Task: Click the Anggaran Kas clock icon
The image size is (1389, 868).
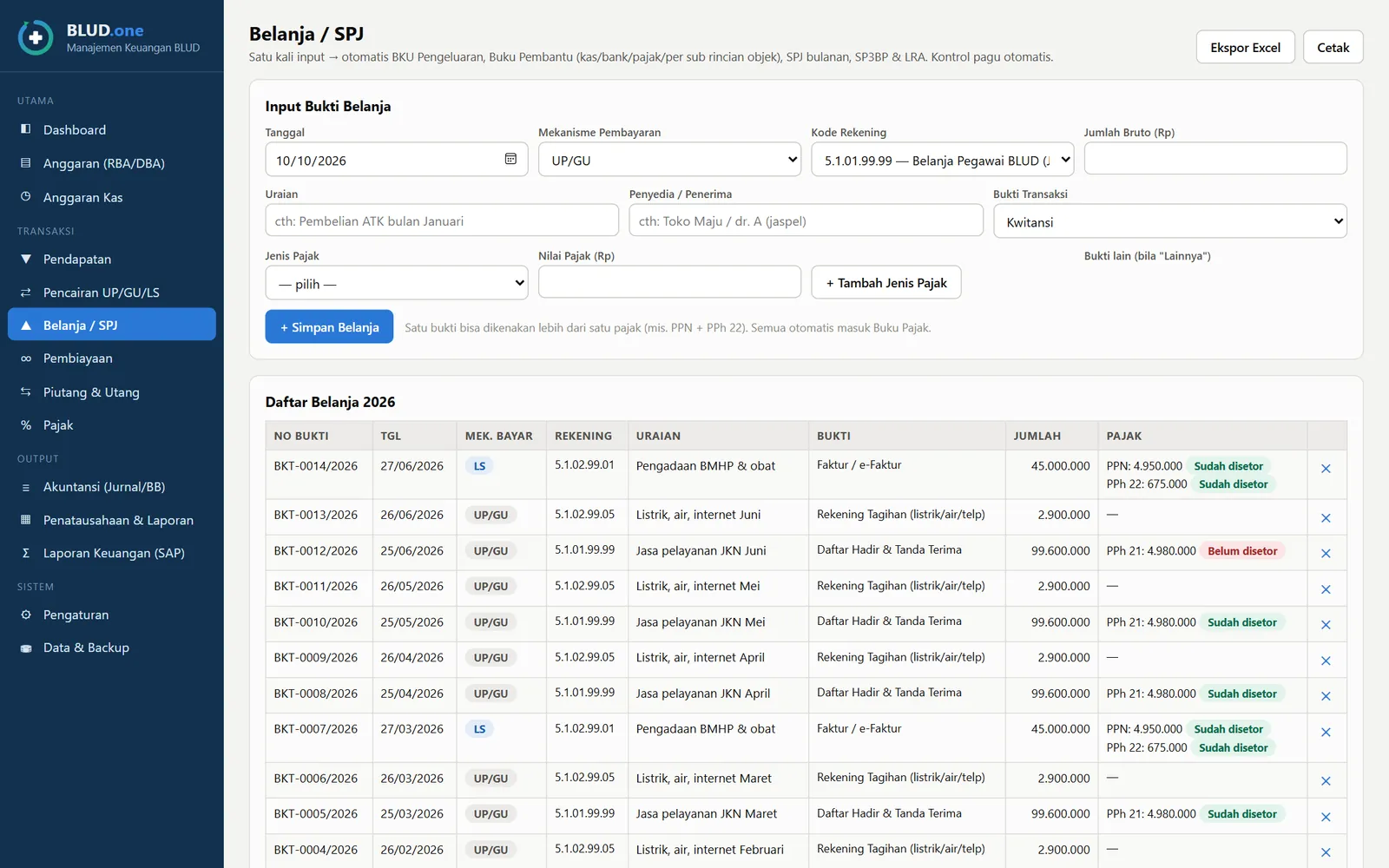Action: tap(26, 197)
